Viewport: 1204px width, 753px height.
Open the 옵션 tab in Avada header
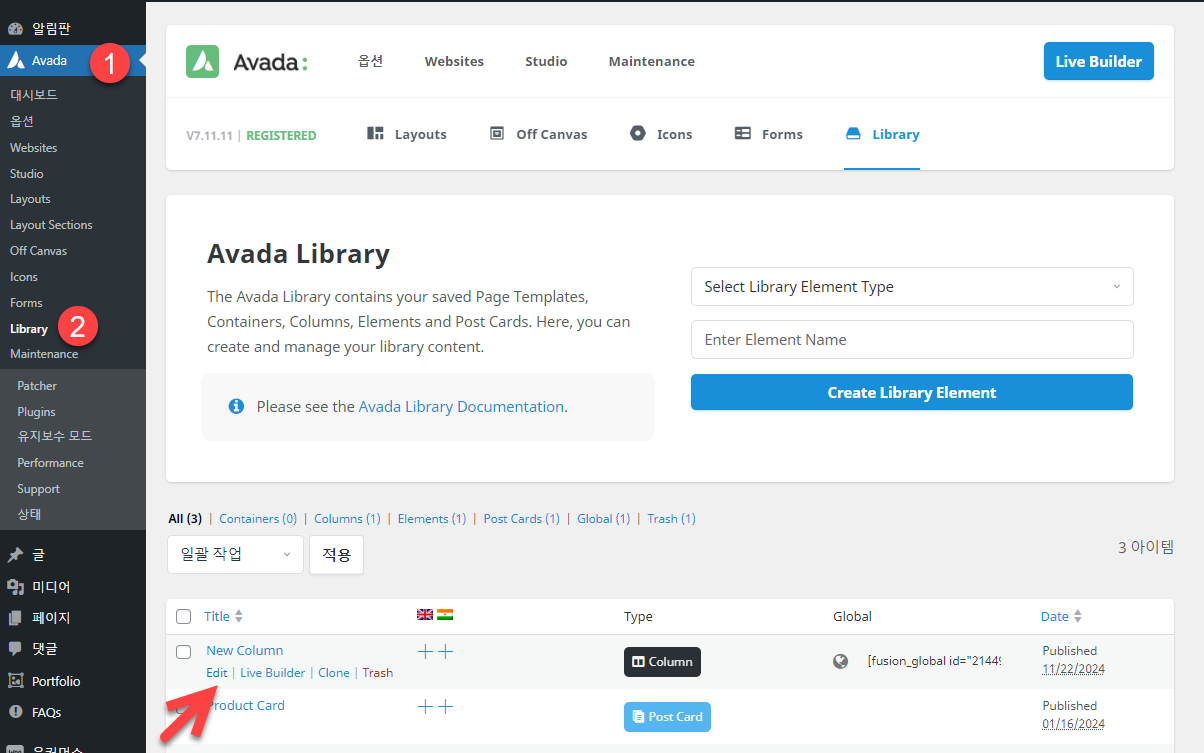click(x=370, y=61)
